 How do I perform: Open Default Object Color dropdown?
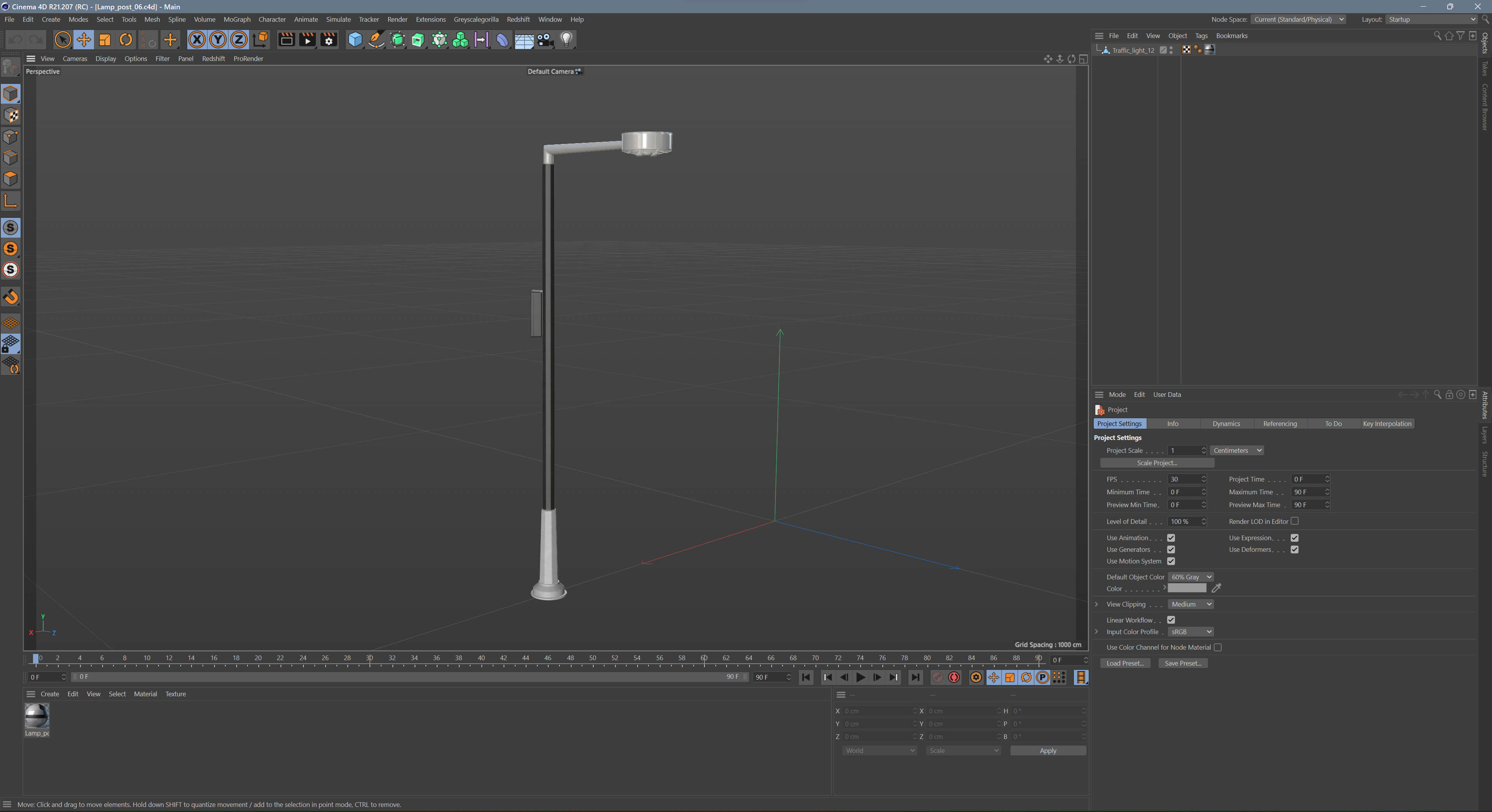pos(1190,577)
